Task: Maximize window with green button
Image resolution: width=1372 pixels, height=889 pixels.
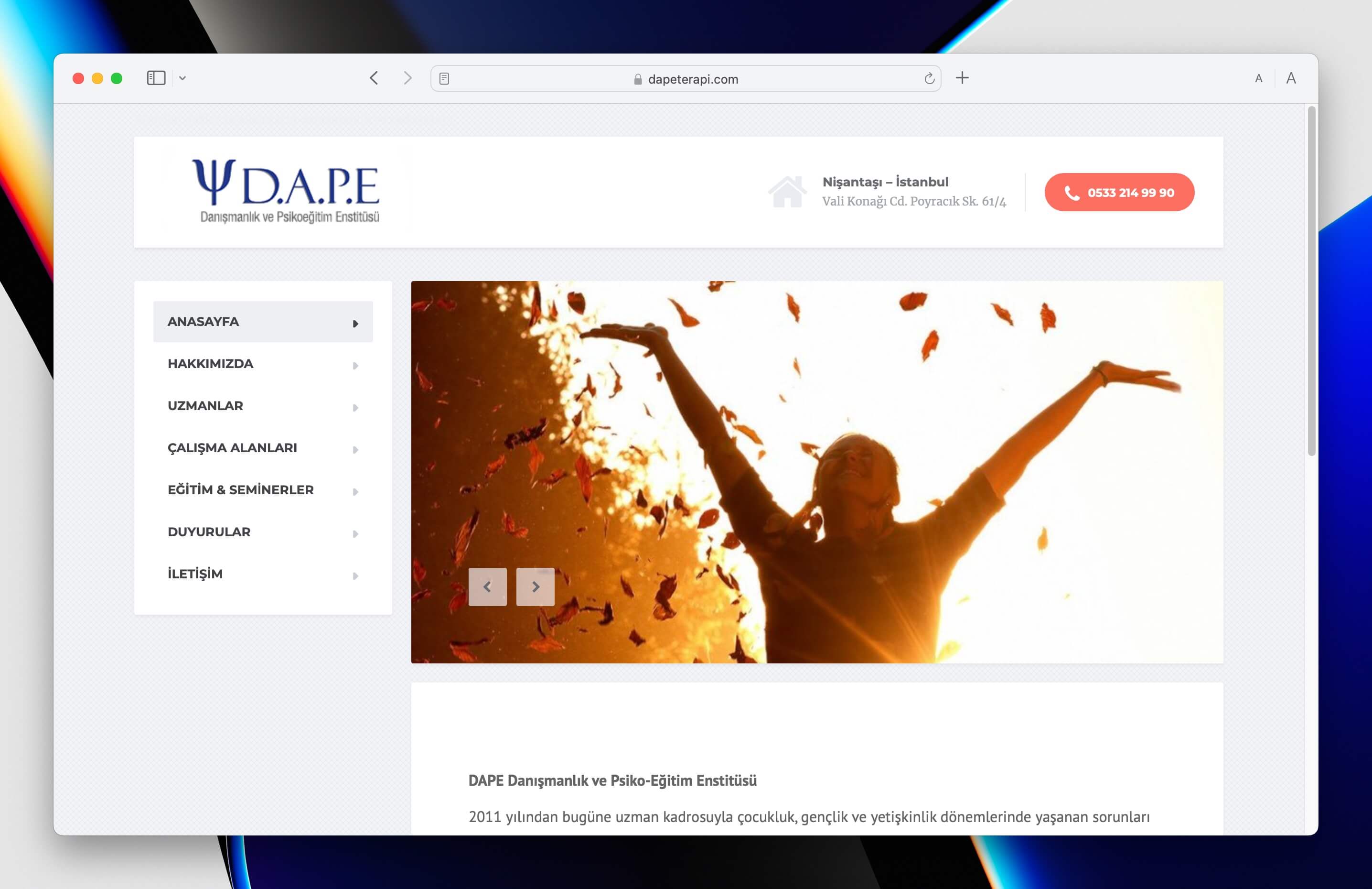Action: click(x=117, y=78)
